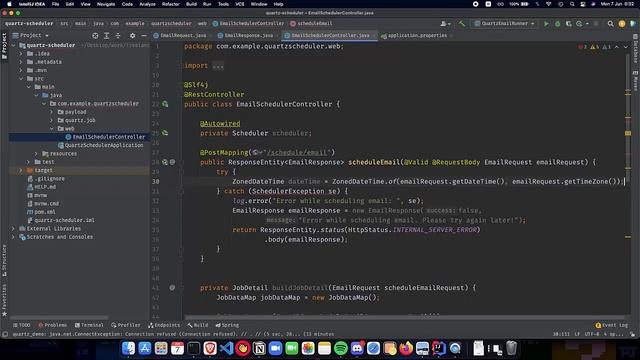Expand the .mvn folder

coord(21,70)
